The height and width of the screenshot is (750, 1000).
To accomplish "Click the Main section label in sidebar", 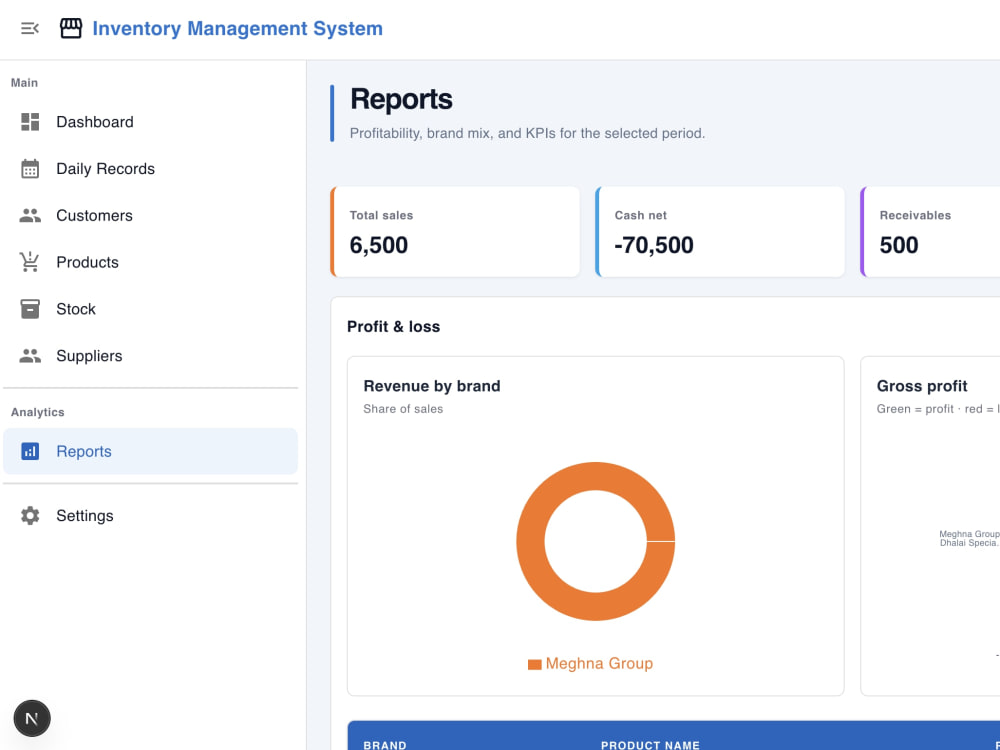I will pos(24,83).
